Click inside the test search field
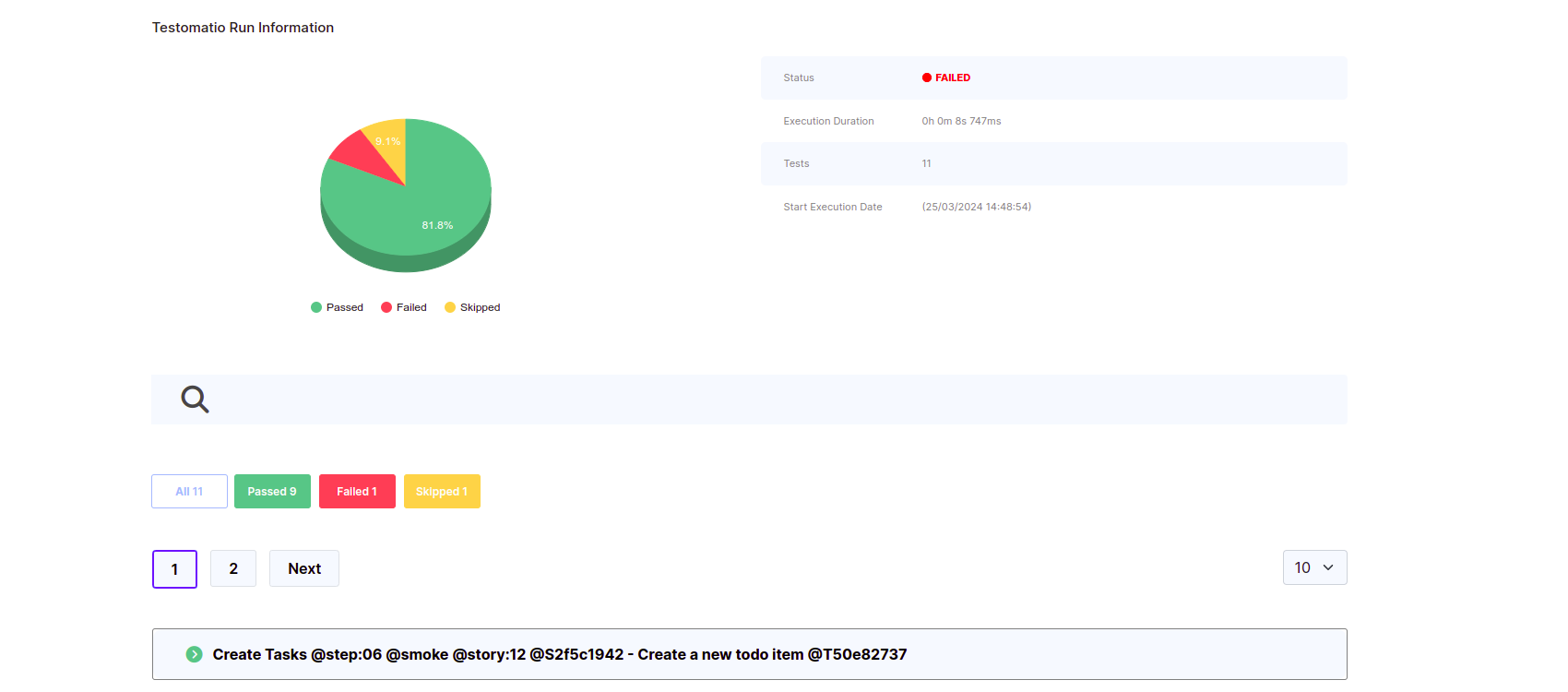Image resolution: width=1568 pixels, height=692 pixels. click(775, 399)
